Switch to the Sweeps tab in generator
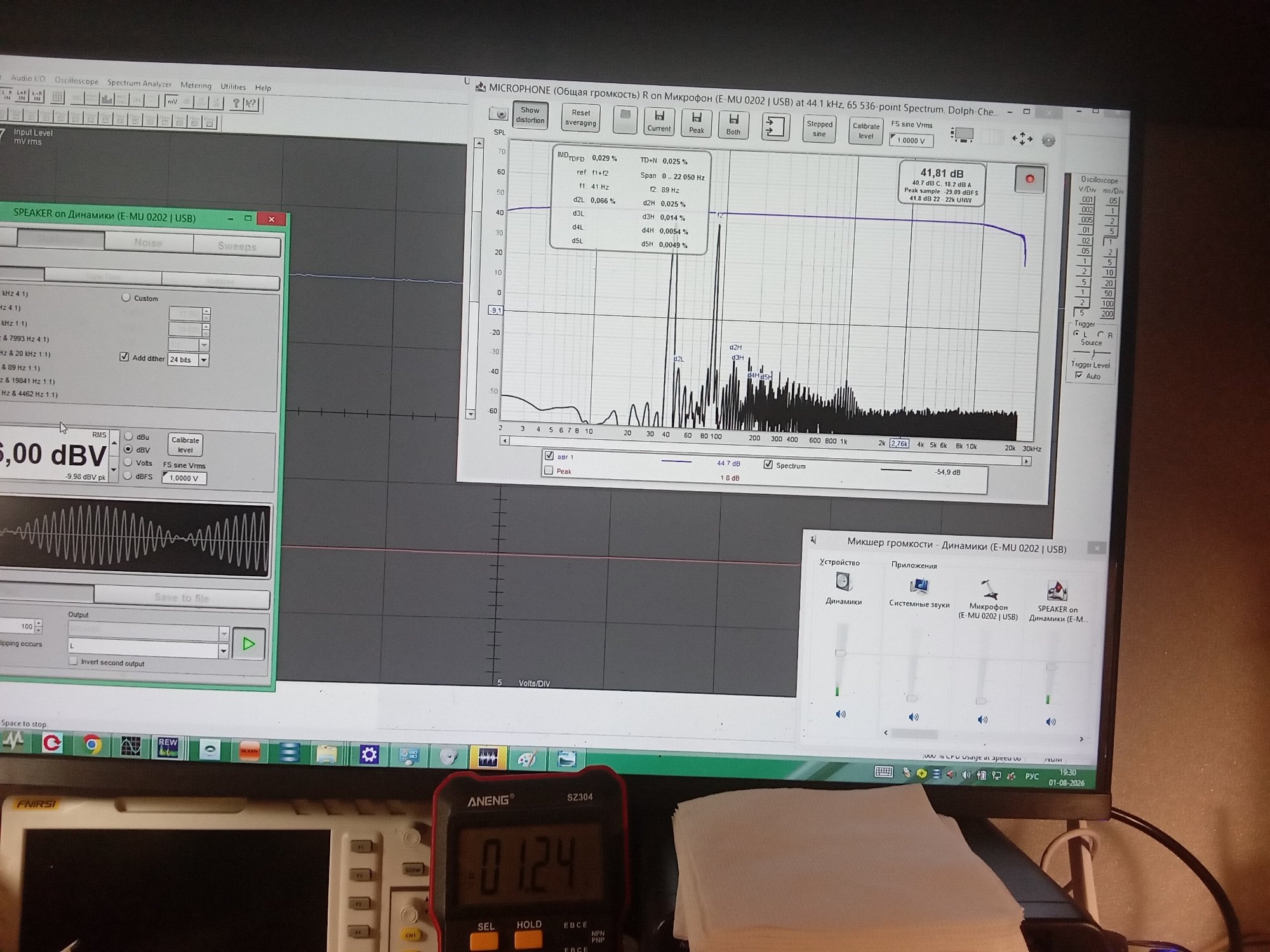Viewport: 1270px width, 952px height. coord(237,246)
